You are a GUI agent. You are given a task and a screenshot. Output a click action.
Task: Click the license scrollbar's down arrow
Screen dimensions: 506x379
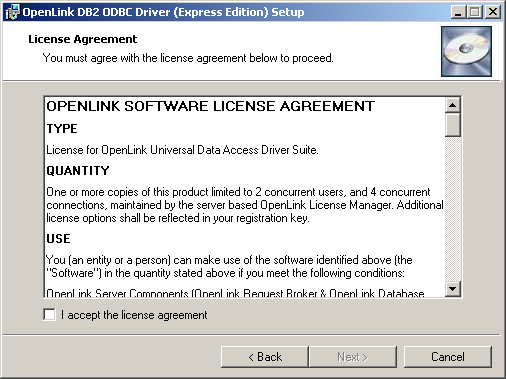[453, 289]
